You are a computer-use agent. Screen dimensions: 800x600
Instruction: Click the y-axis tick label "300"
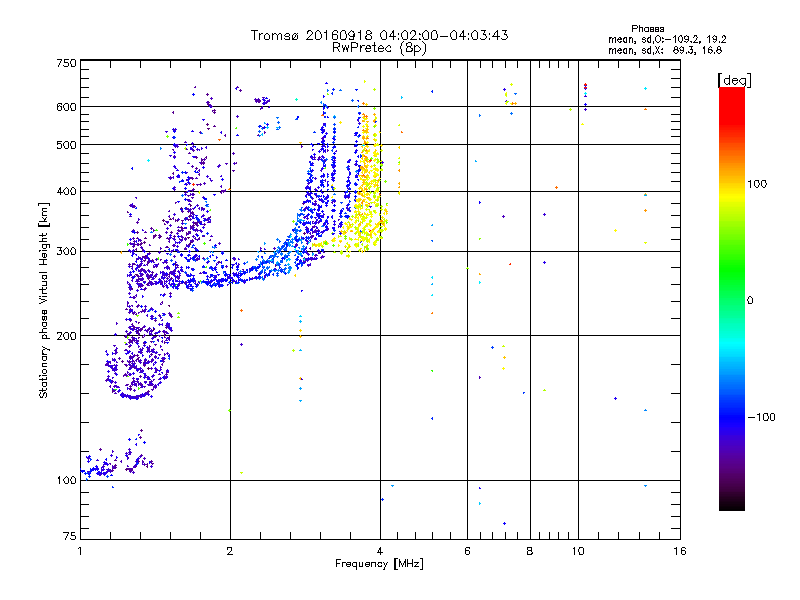(66, 251)
